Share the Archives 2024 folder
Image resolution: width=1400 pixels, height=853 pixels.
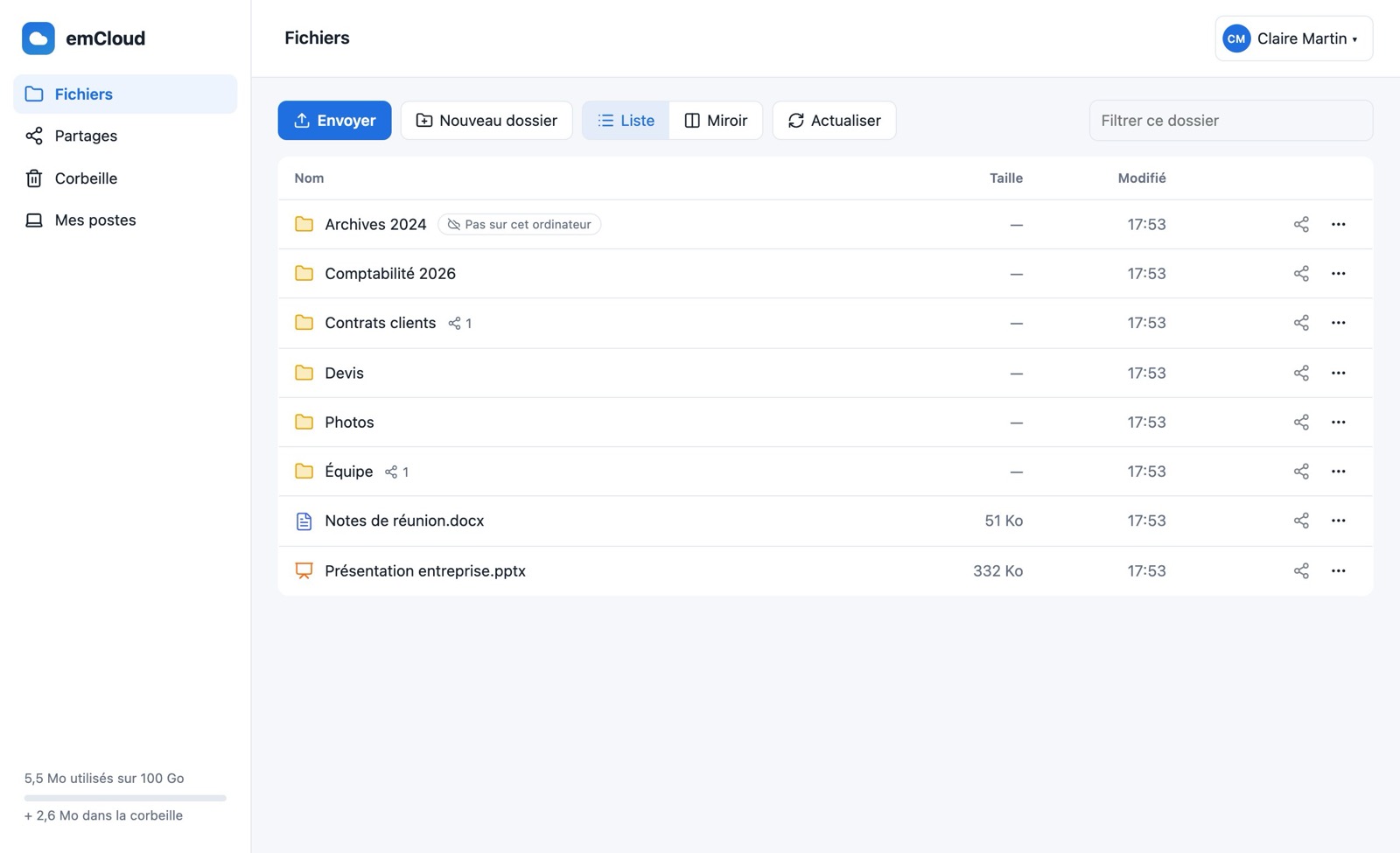coord(1301,224)
